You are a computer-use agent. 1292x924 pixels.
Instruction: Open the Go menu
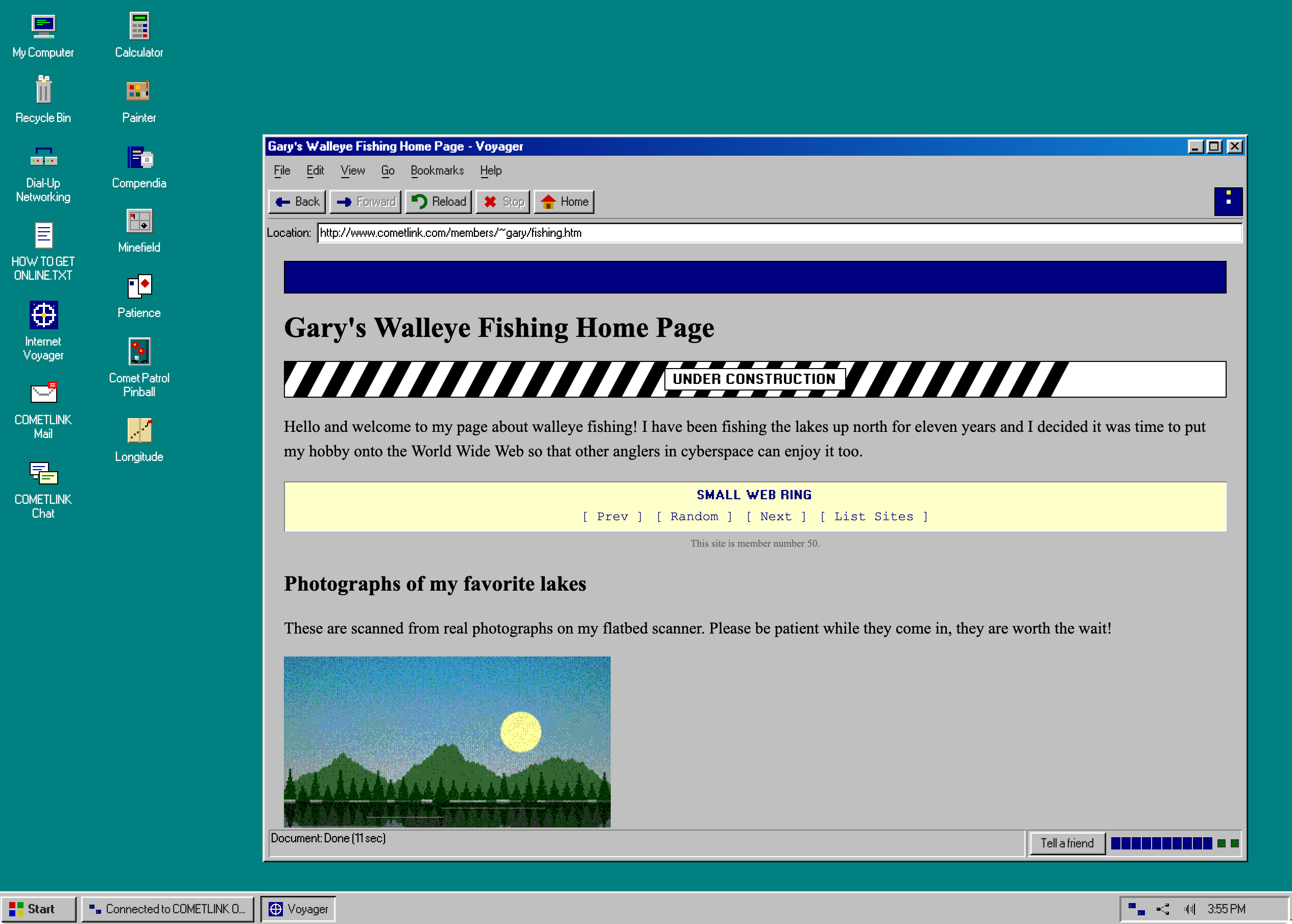[x=388, y=171]
